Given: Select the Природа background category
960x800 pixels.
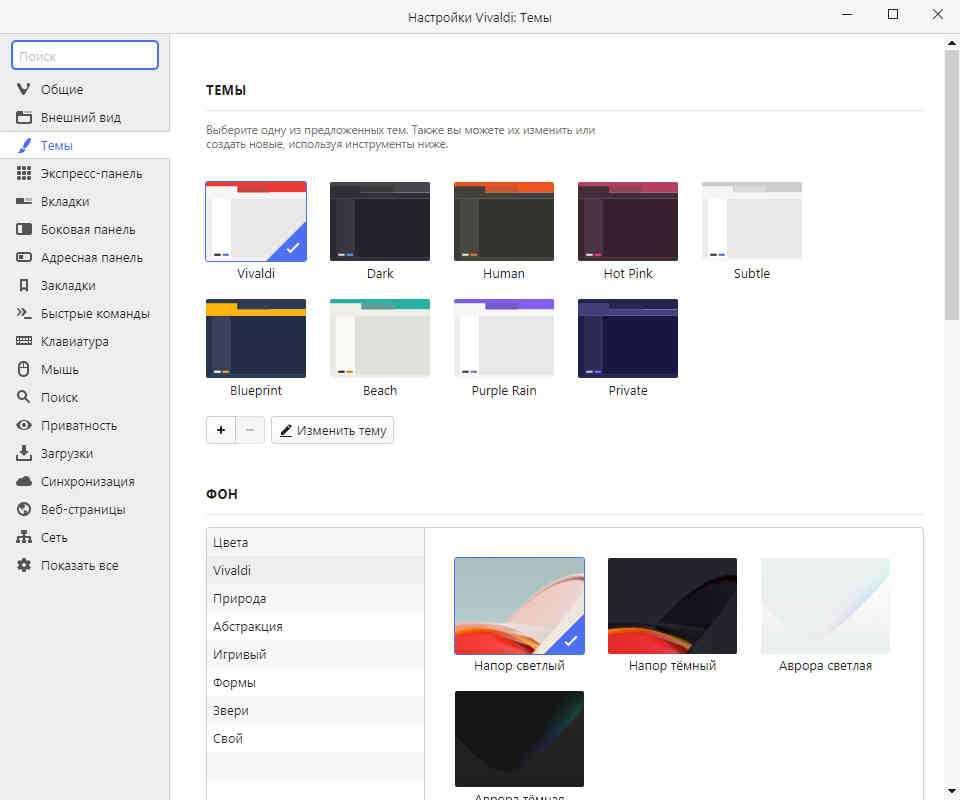Looking at the screenshot, I should click(240, 598).
